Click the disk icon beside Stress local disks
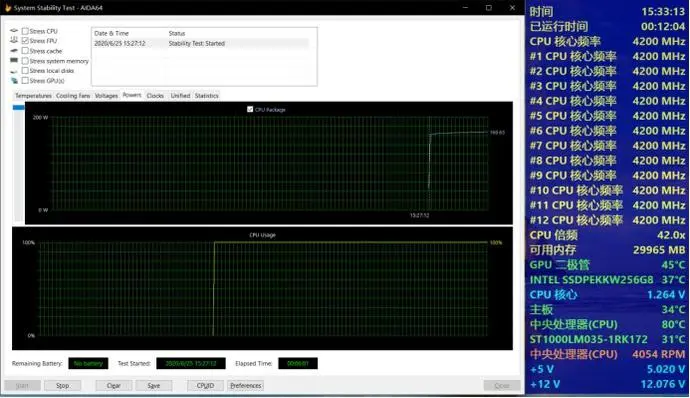Image resolution: width=690 pixels, height=398 pixels. click(14, 71)
